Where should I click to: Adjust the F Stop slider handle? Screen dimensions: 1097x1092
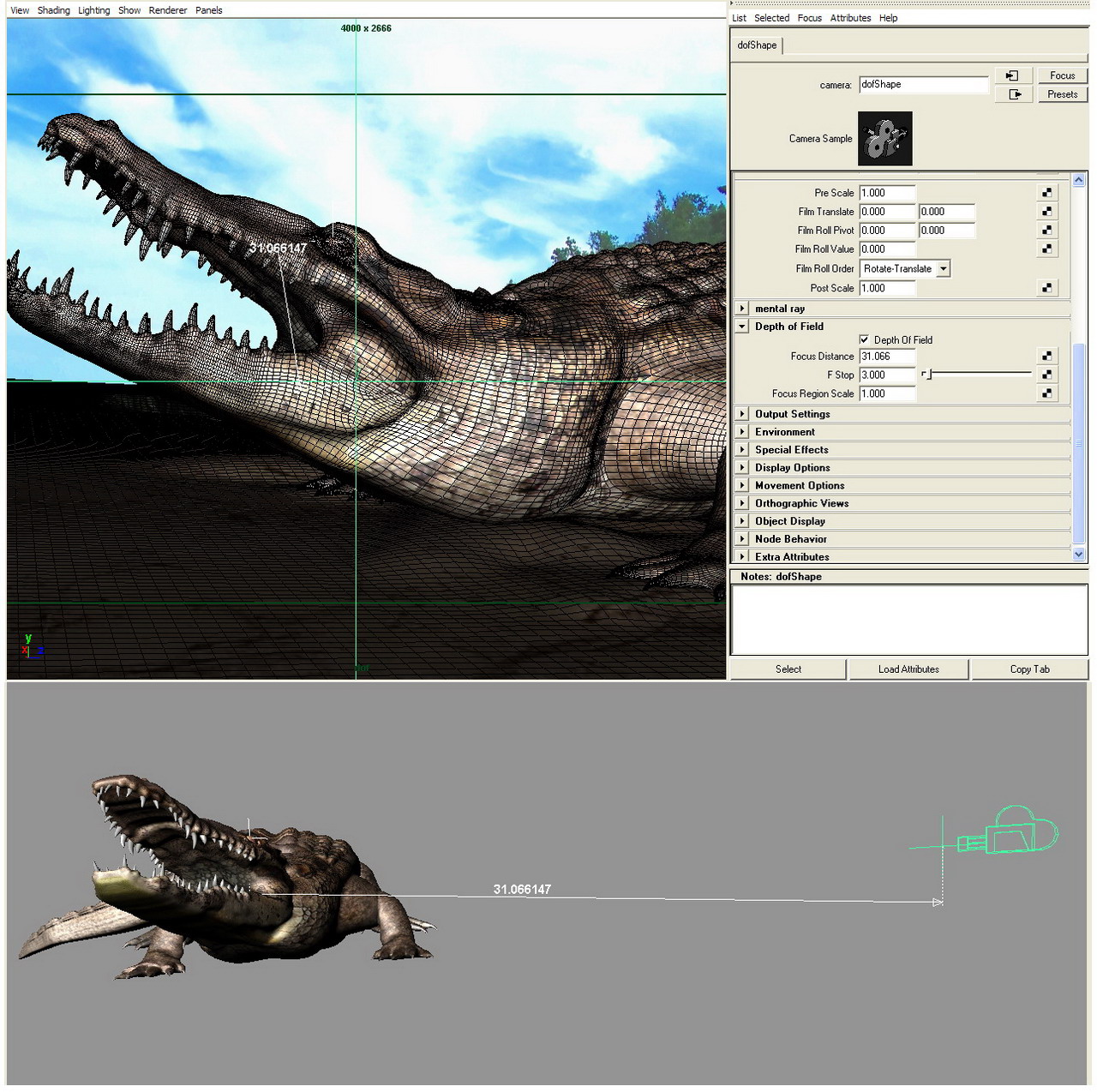point(928,375)
